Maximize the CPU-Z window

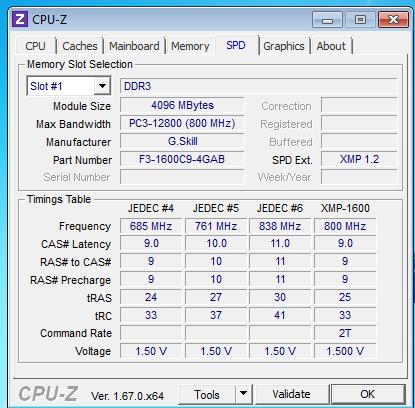coord(360,20)
